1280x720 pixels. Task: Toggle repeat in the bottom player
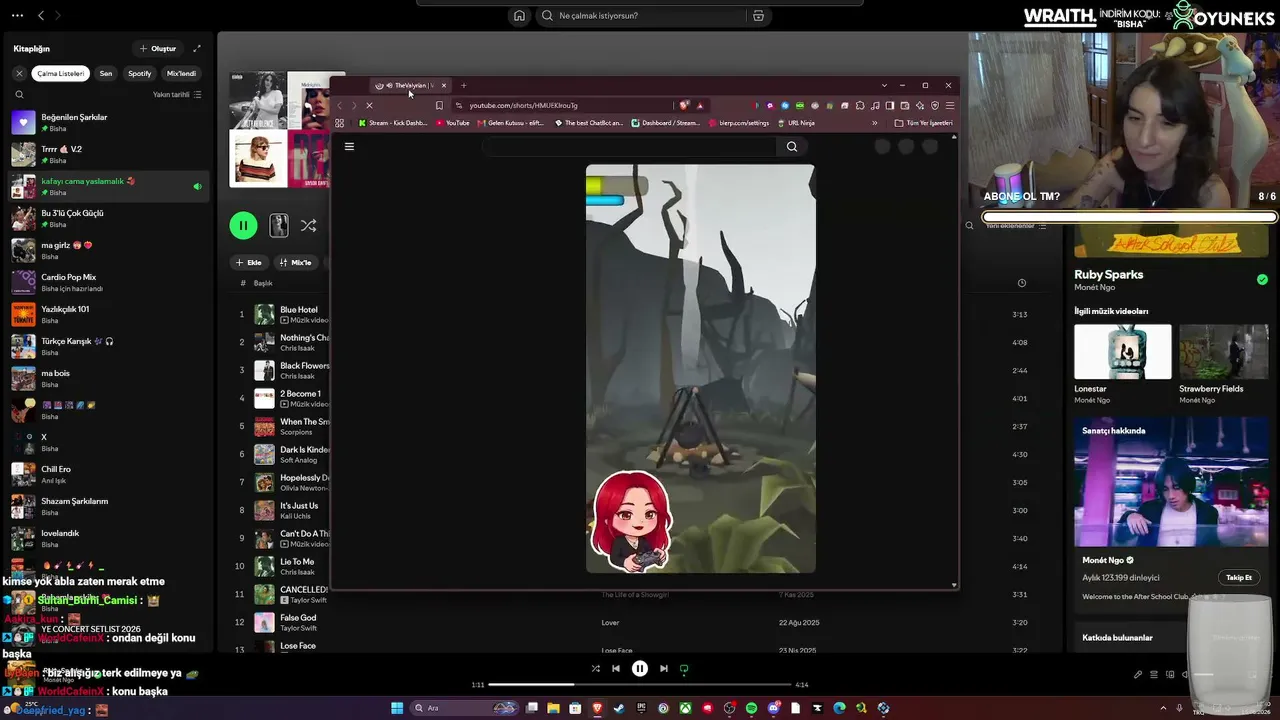tap(684, 669)
